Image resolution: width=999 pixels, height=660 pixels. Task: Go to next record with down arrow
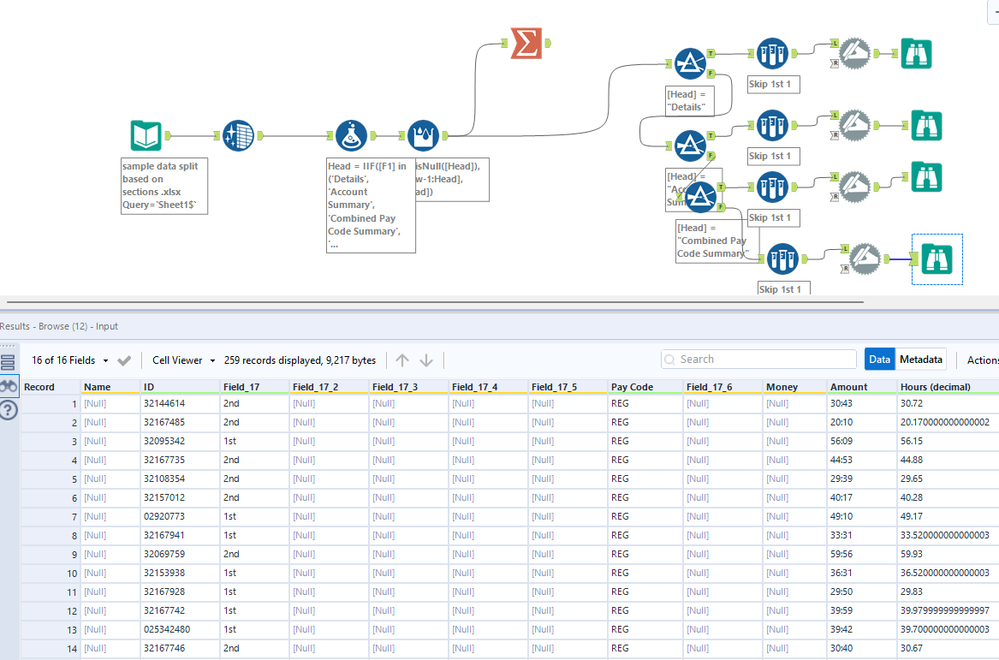tap(426, 360)
